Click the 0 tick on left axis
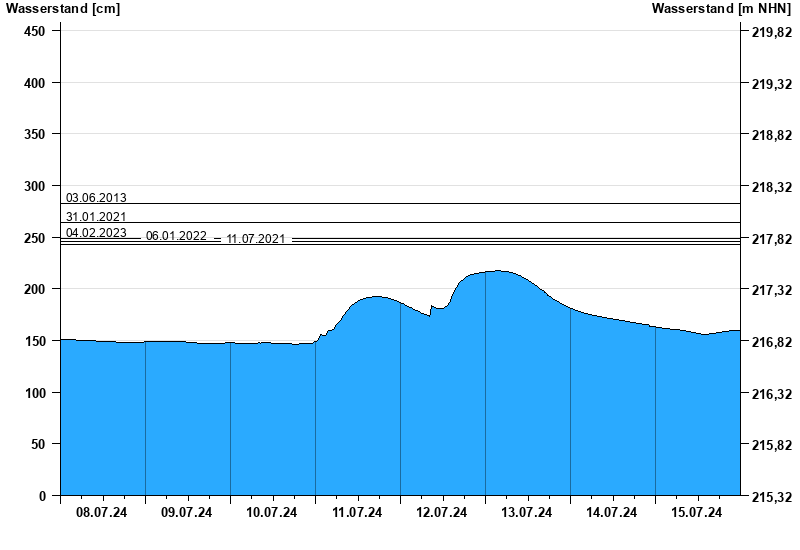This screenshot has width=800, height=550. tap(42, 496)
